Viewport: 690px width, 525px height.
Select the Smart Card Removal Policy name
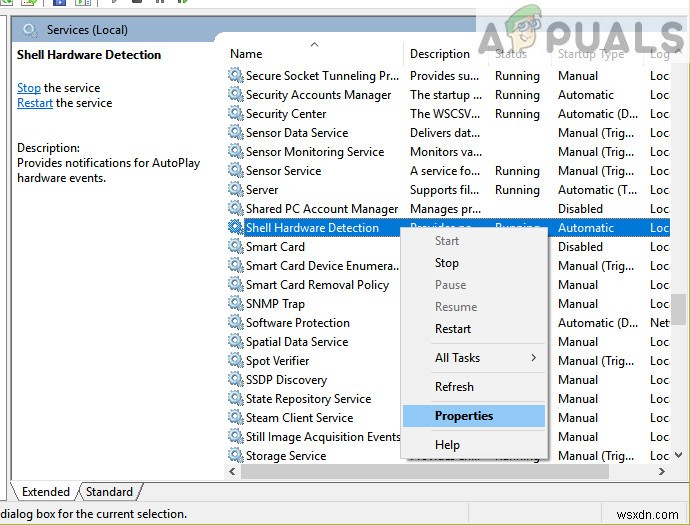coord(317,285)
